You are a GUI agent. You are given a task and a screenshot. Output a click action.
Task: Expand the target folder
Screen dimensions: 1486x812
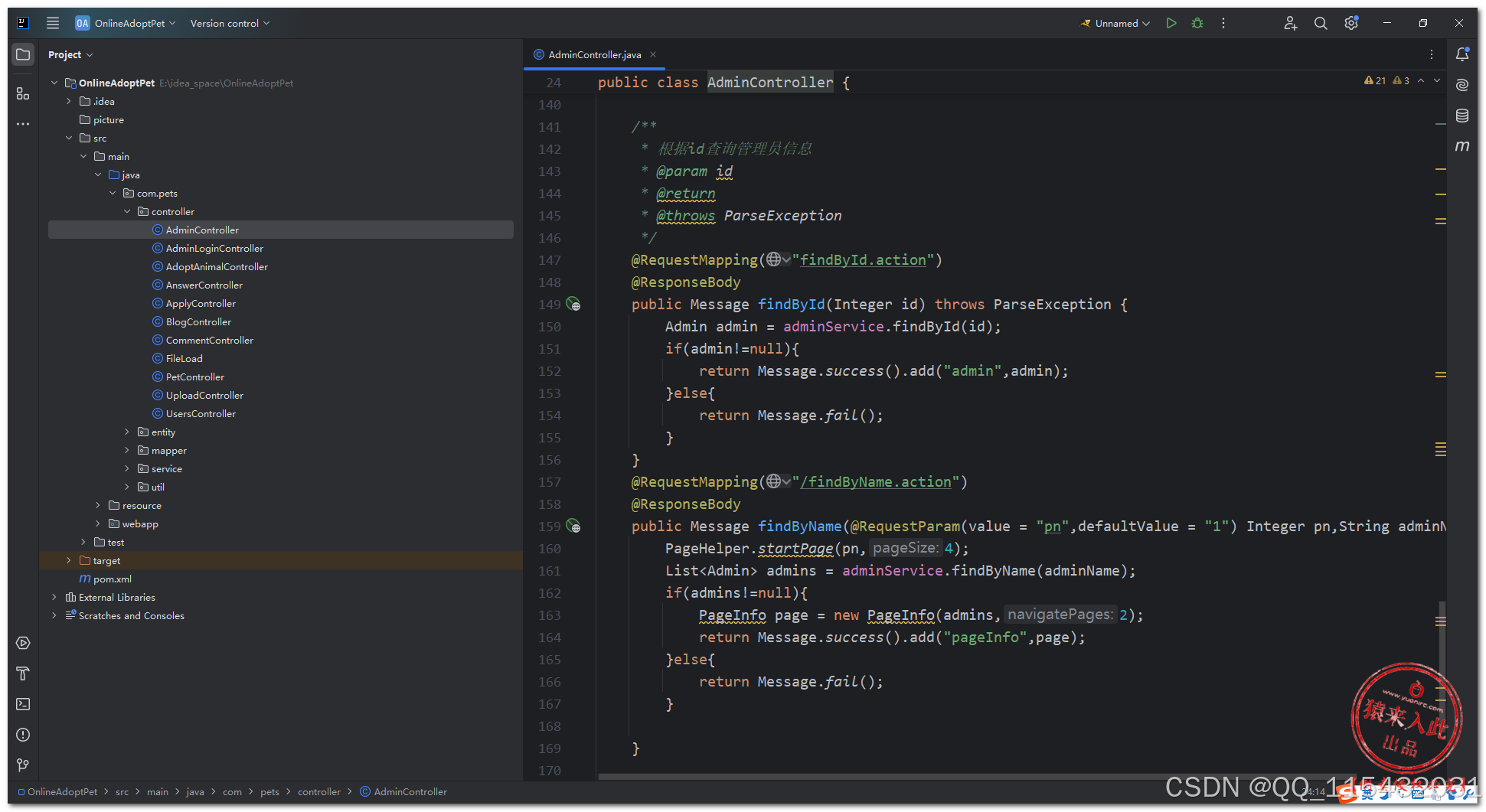point(68,560)
